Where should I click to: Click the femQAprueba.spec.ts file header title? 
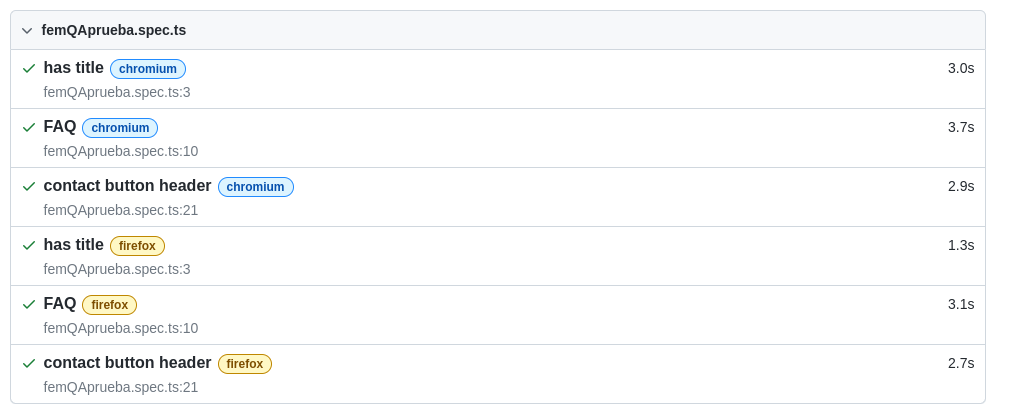click(x=114, y=30)
